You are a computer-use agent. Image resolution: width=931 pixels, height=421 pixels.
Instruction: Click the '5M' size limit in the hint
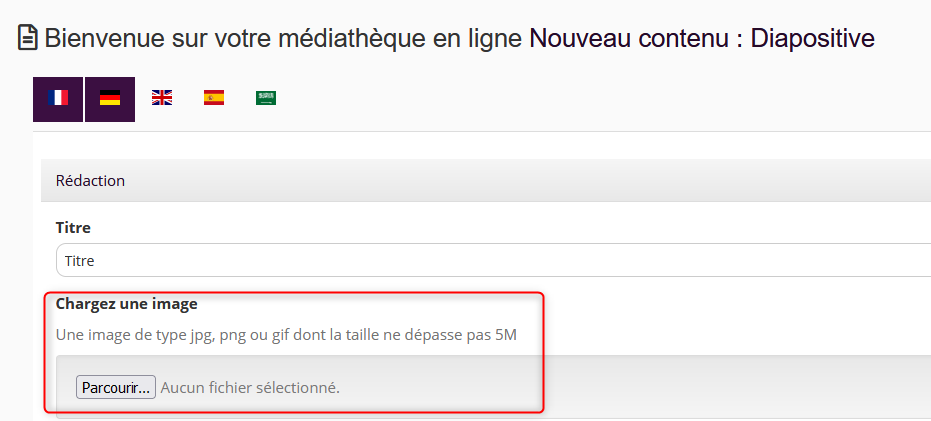[505, 334]
